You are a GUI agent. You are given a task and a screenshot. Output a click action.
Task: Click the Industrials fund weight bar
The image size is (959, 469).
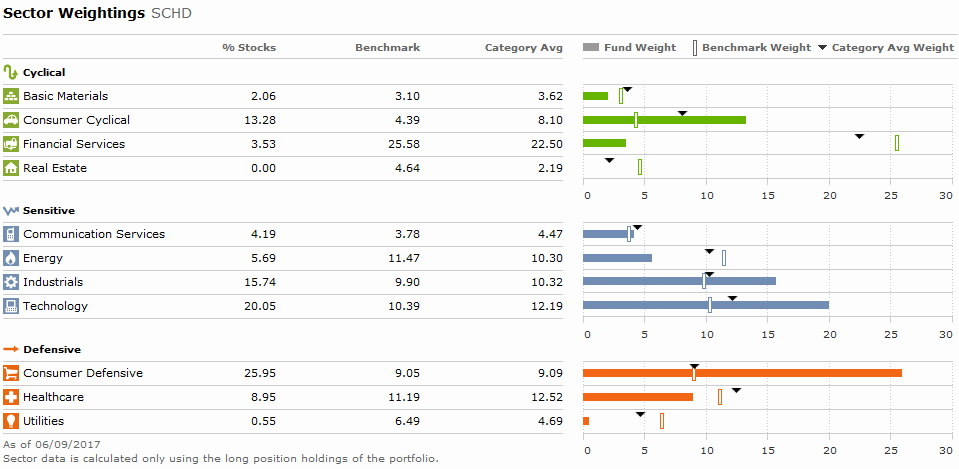(679, 281)
